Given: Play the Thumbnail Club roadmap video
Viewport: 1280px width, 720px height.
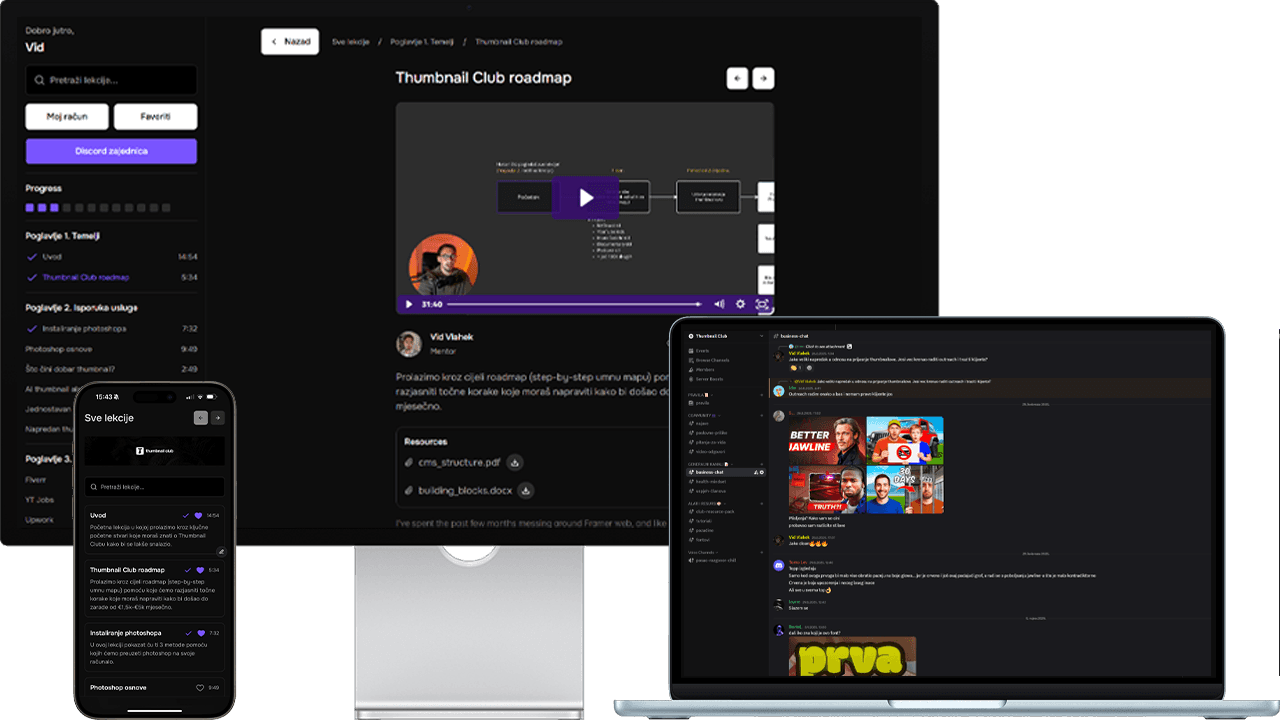Looking at the screenshot, I should [x=585, y=197].
